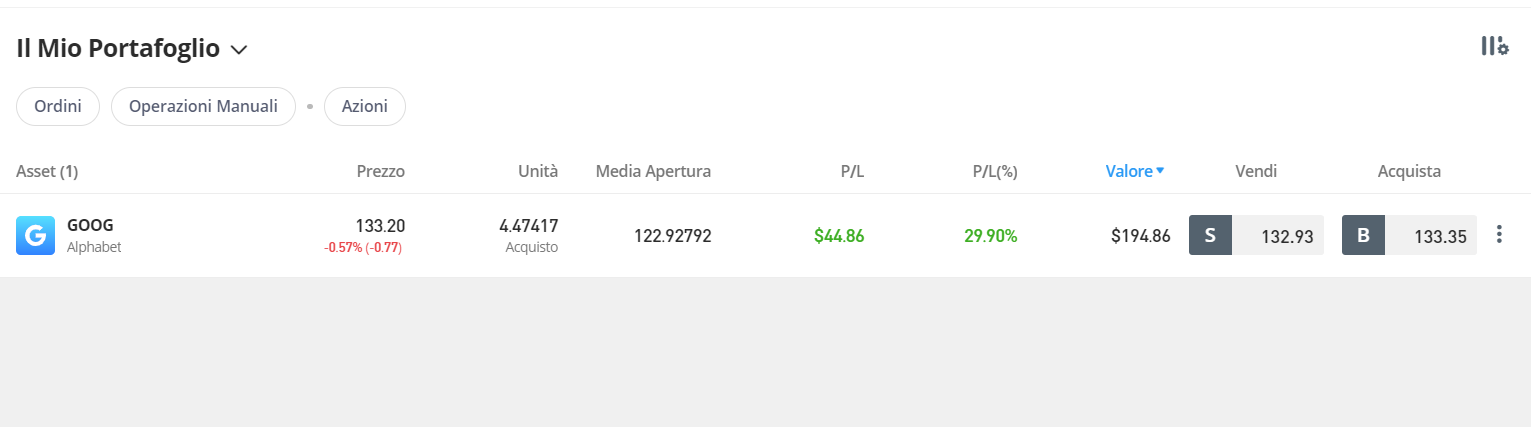Sort by the Media Apertura column header

(653, 171)
